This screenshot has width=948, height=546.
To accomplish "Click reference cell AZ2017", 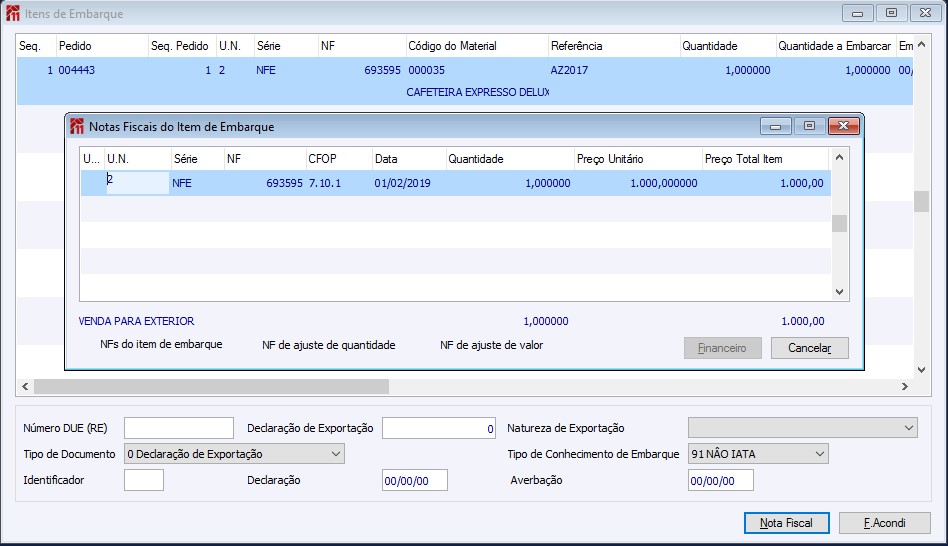I will point(569,70).
